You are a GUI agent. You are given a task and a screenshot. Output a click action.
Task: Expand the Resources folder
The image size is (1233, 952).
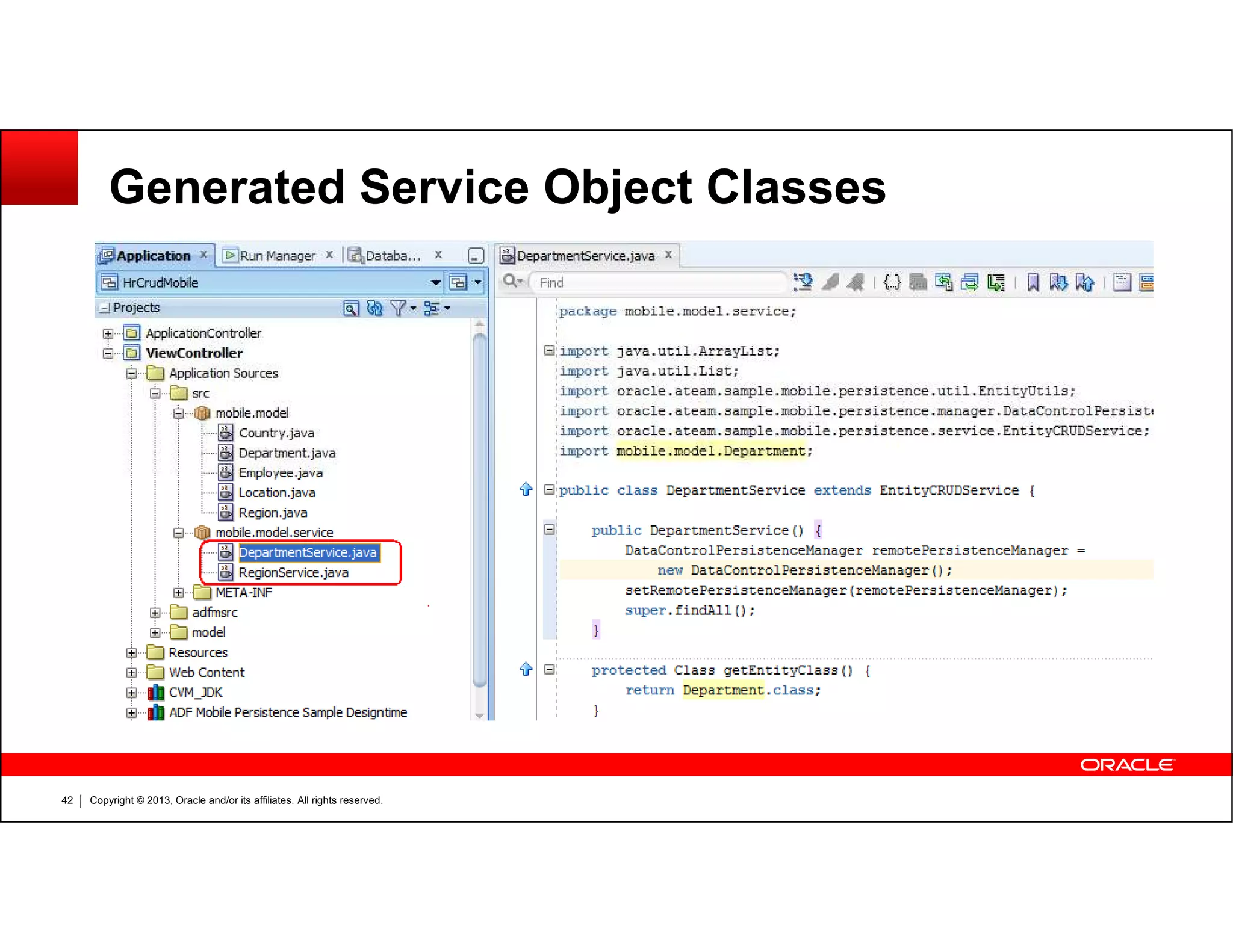click(x=131, y=652)
